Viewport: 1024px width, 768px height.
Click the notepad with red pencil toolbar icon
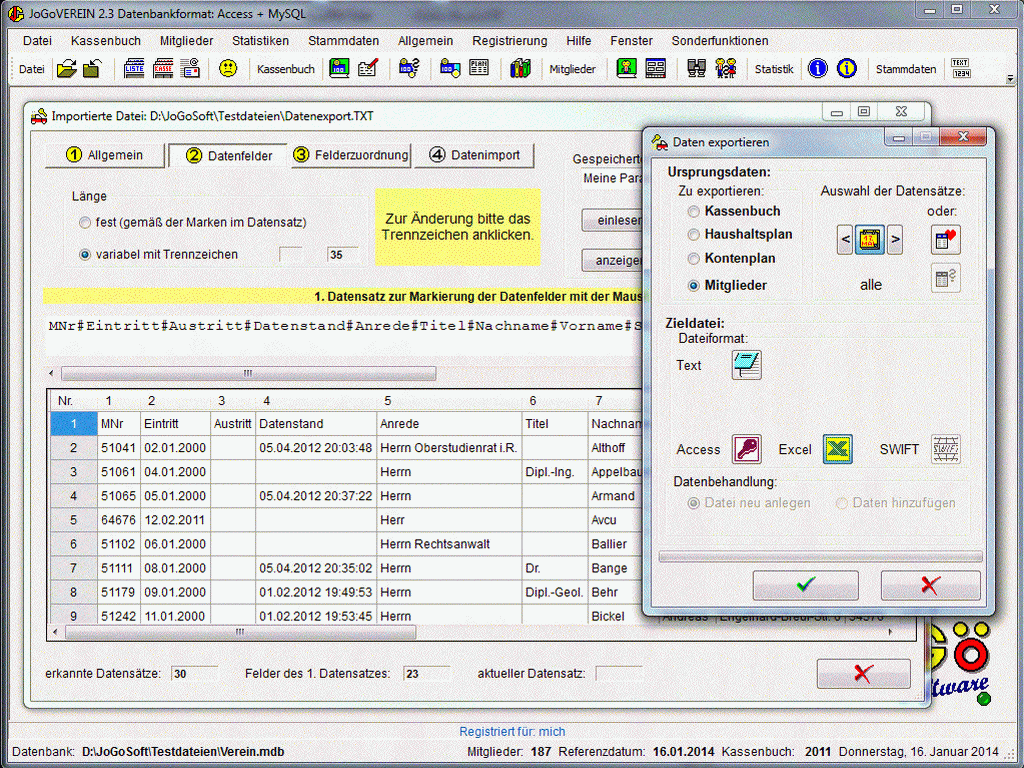[x=368, y=69]
